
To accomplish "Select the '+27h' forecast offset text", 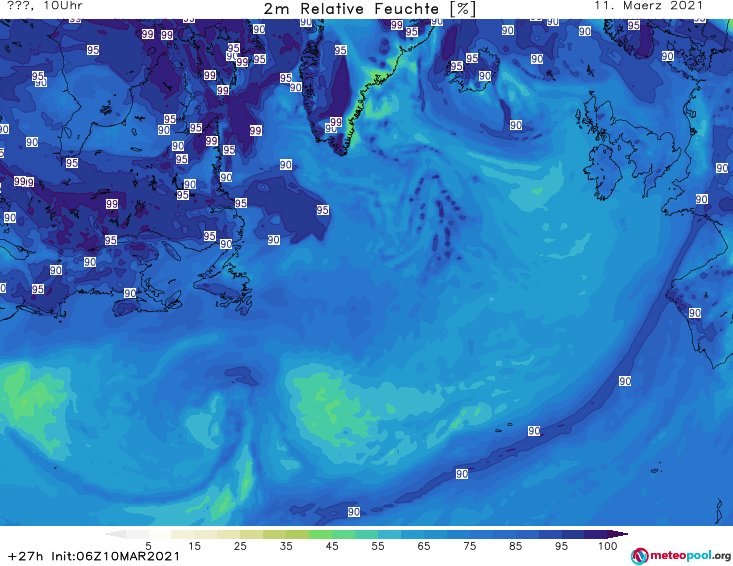I will [x=26, y=556].
